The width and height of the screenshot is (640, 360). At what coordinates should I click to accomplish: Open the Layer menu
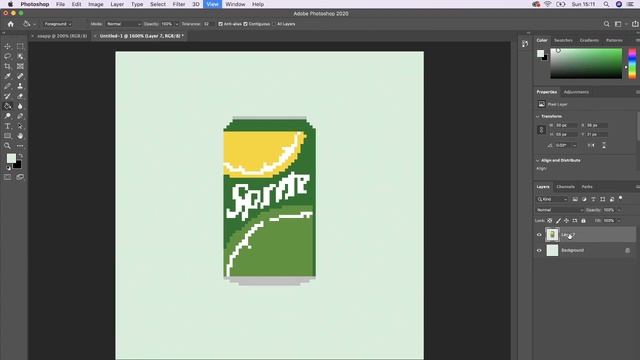[x=117, y=4]
